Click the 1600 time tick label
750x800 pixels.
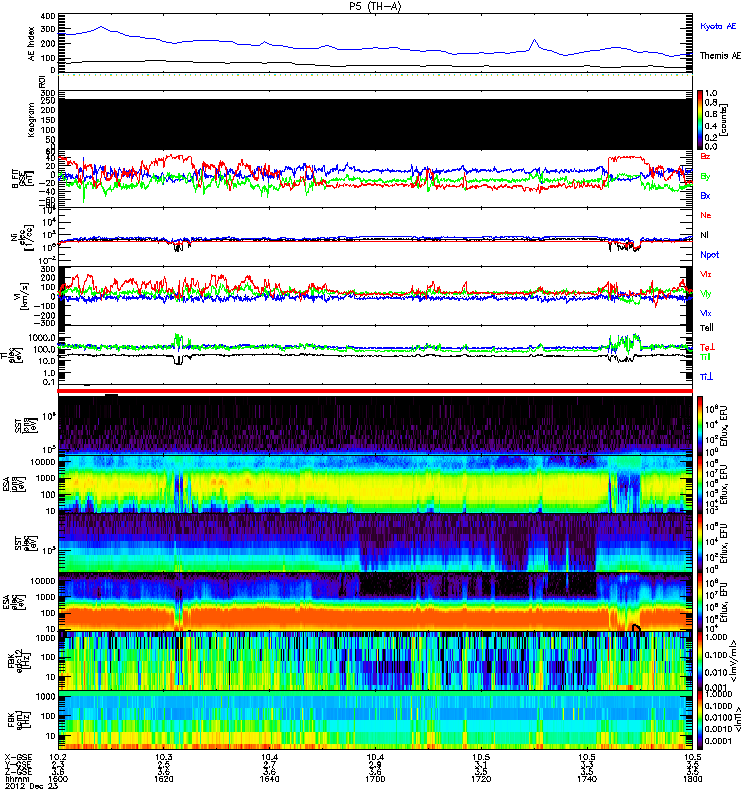(x=58, y=779)
